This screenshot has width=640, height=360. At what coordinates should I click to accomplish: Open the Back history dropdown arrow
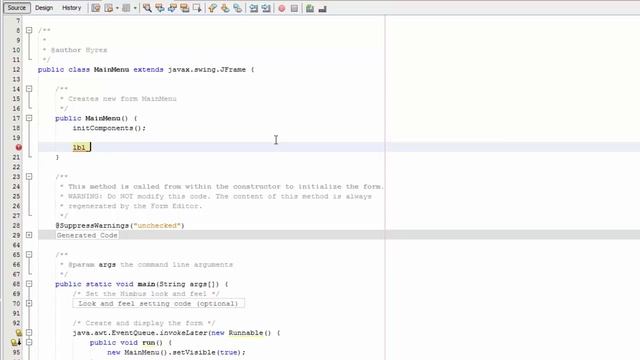point(117,8)
